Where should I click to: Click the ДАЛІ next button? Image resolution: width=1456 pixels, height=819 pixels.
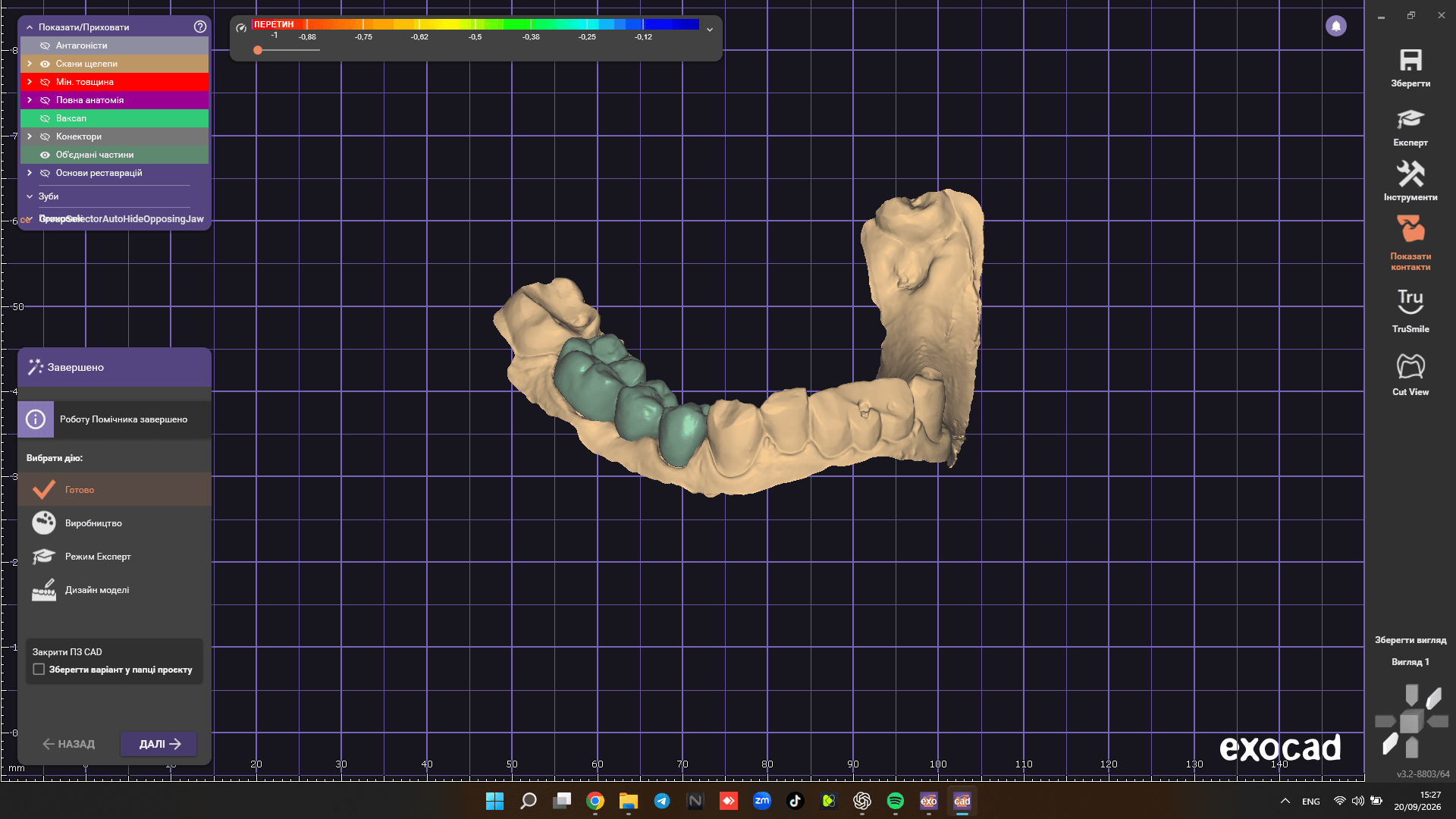click(158, 744)
